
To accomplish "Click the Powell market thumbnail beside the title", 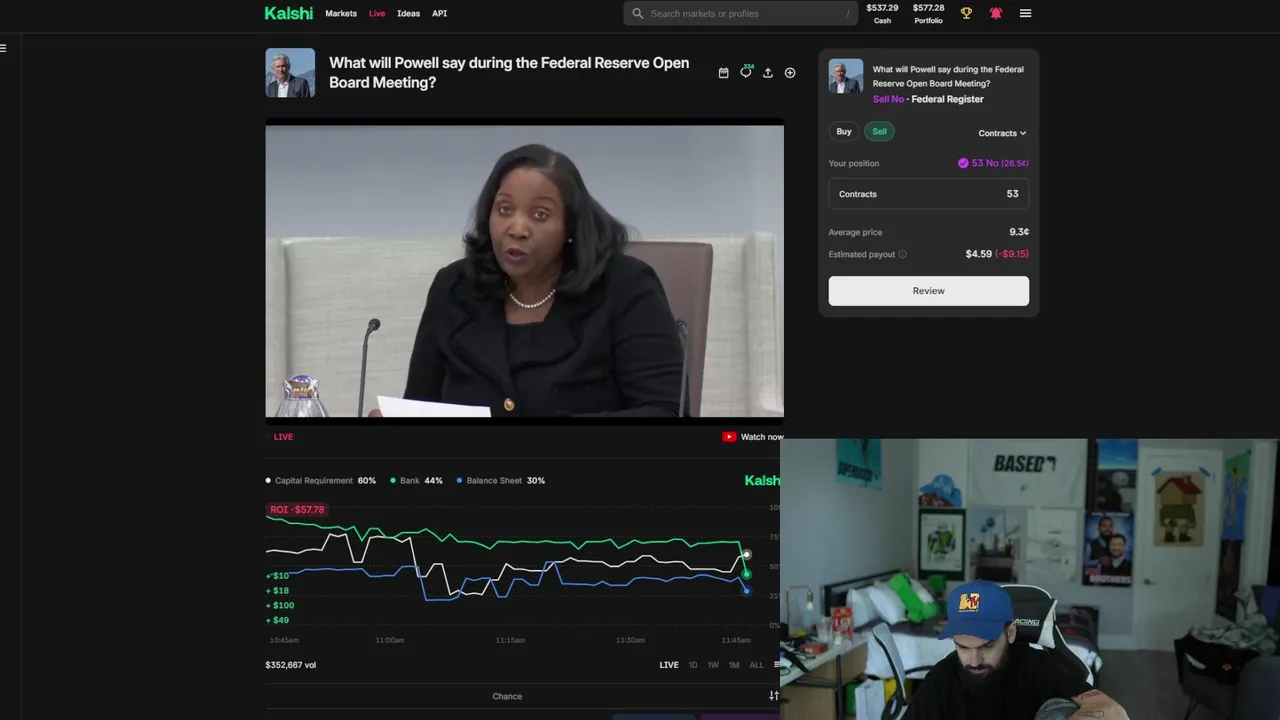I will pyautogui.click(x=290, y=73).
